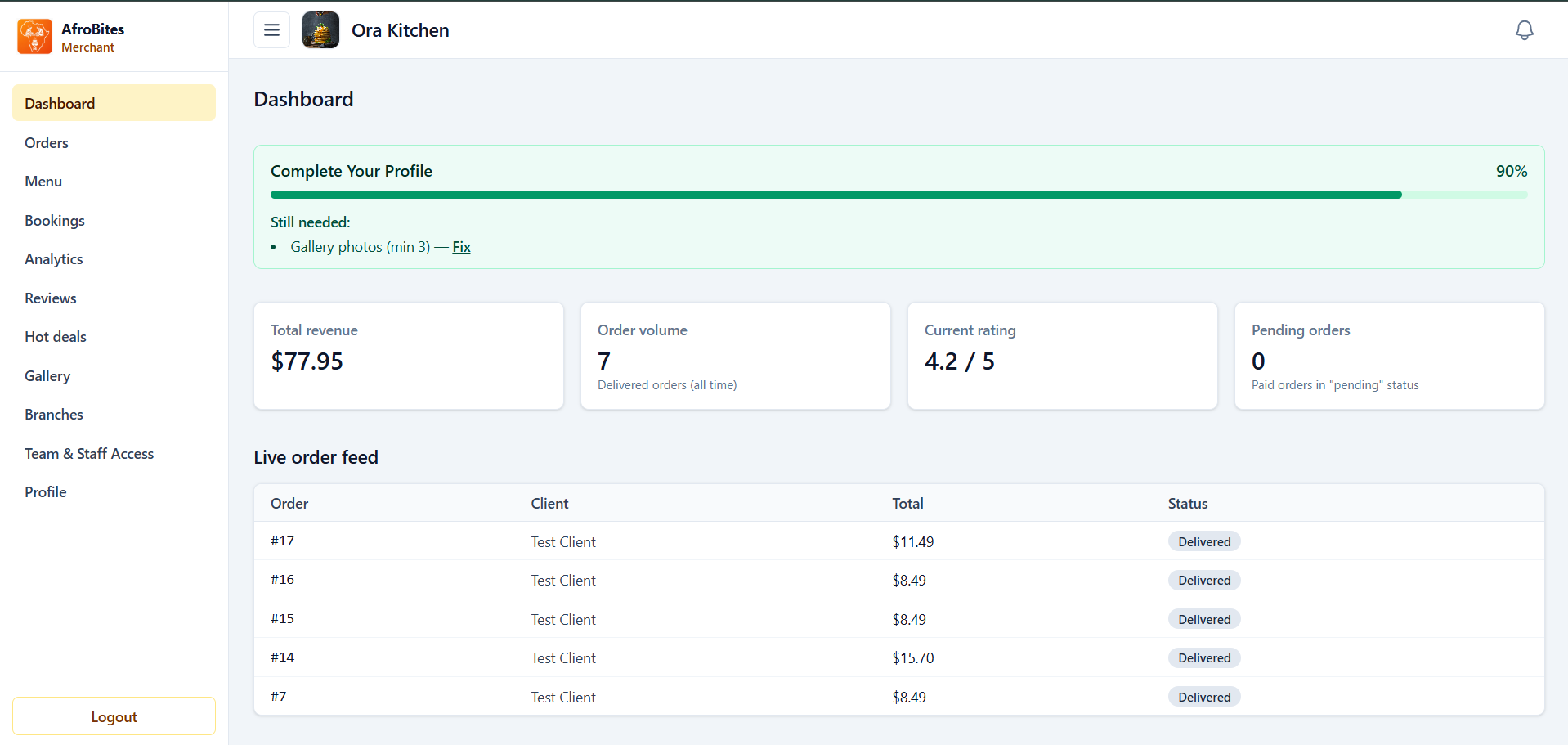The height and width of the screenshot is (745, 1568).
Task: Go to the Gallery page
Action: [114, 375]
